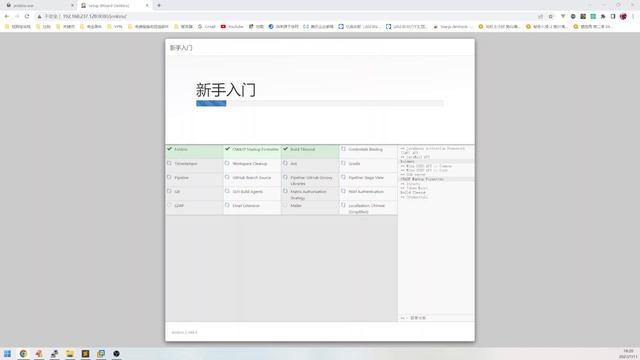Screen dimensions: 640x360
Task: Click the Gradle plugin status box
Action: tap(343, 163)
